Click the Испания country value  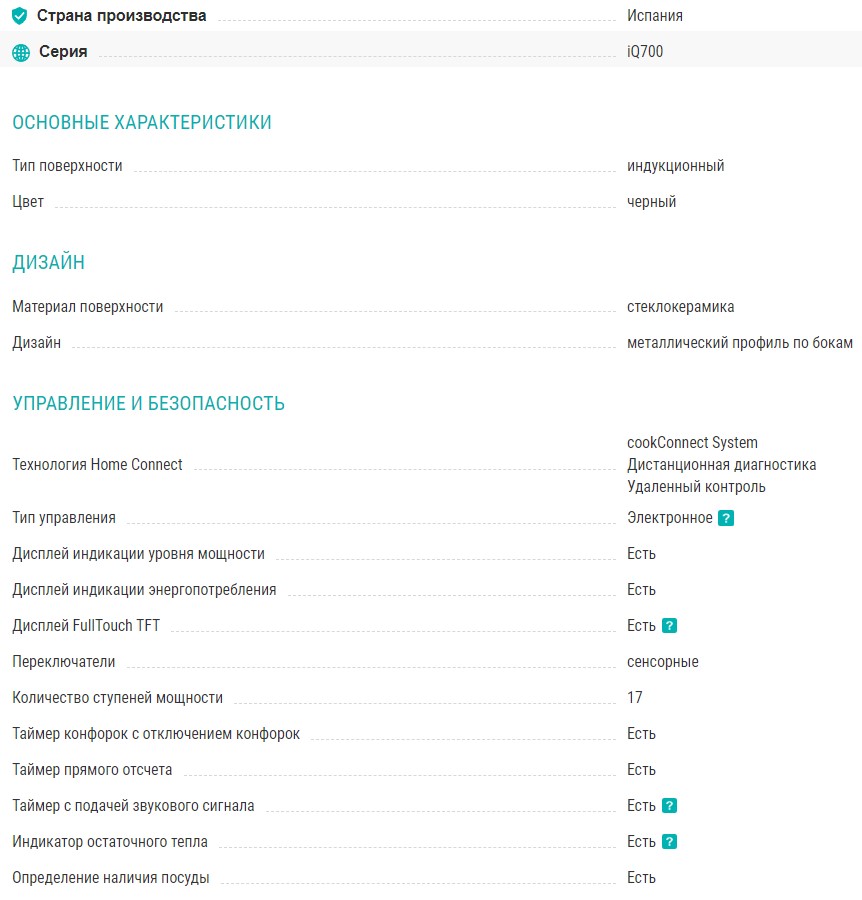click(655, 16)
